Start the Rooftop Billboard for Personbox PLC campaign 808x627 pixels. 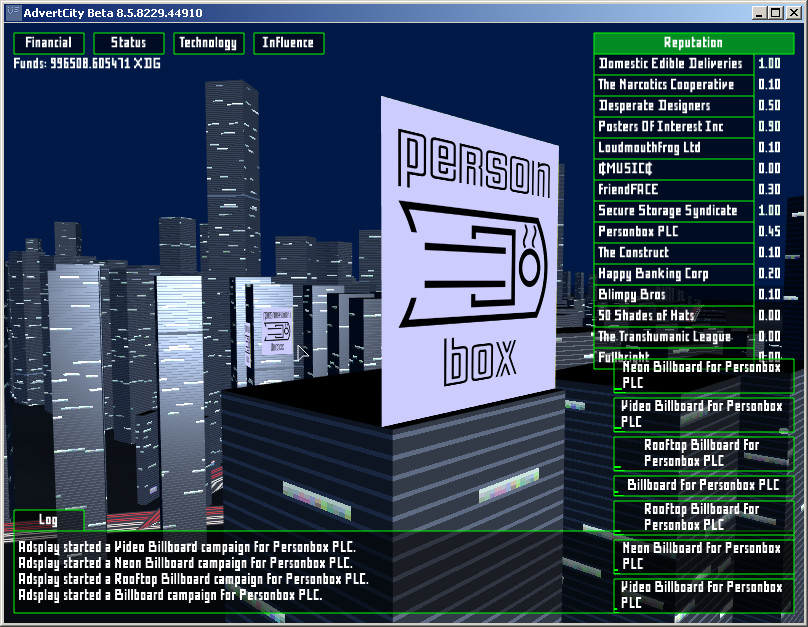point(703,451)
